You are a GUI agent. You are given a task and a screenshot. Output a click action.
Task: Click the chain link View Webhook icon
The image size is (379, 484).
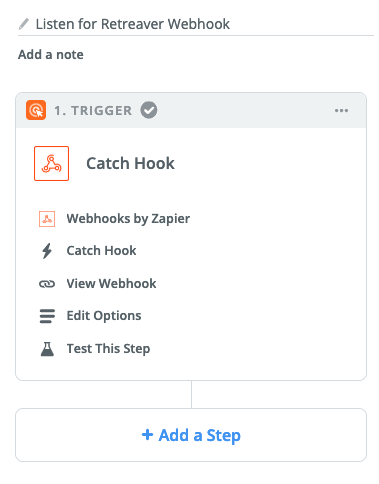pyautogui.click(x=47, y=284)
